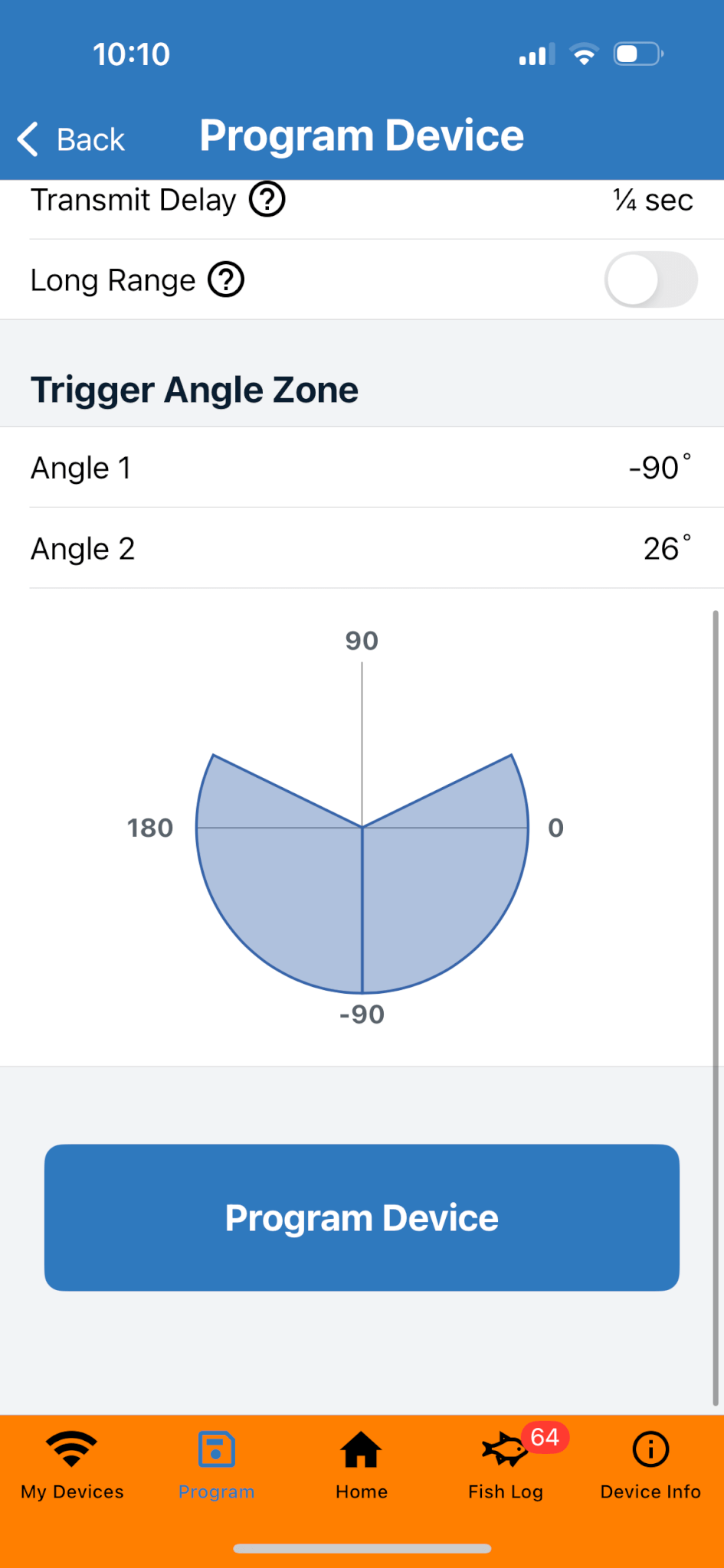Tap the battery status indicator
The height and width of the screenshot is (1568, 724).
click(637, 54)
